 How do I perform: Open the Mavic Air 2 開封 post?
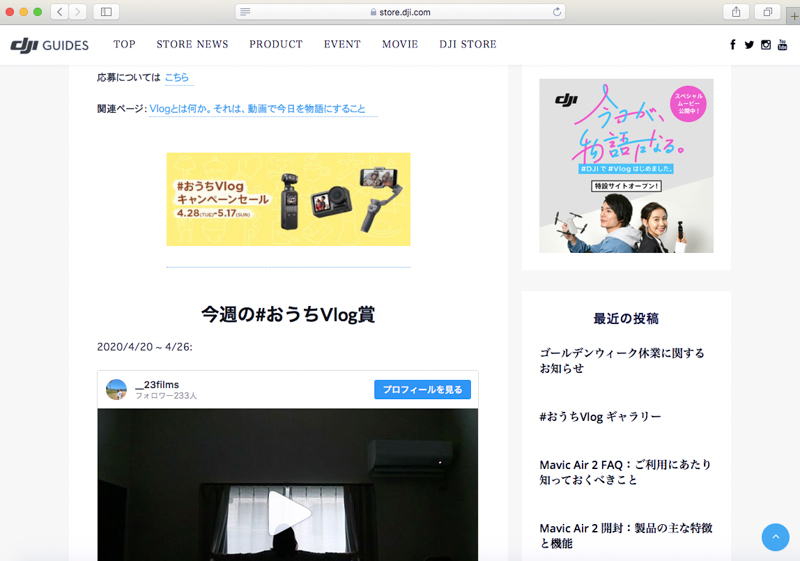(x=626, y=536)
